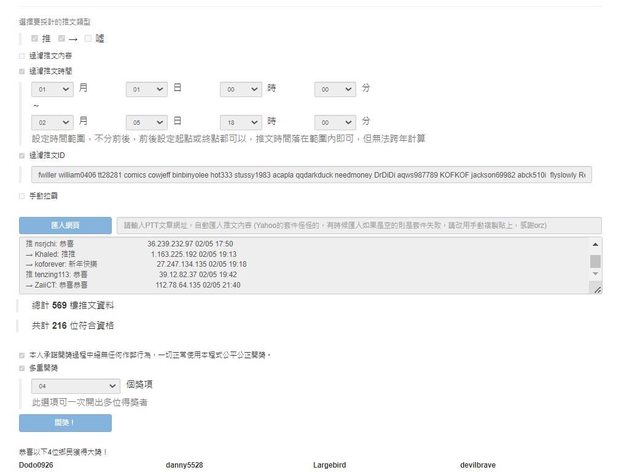Toggle the 噓 comment type checkbox

pyautogui.click(x=89, y=38)
